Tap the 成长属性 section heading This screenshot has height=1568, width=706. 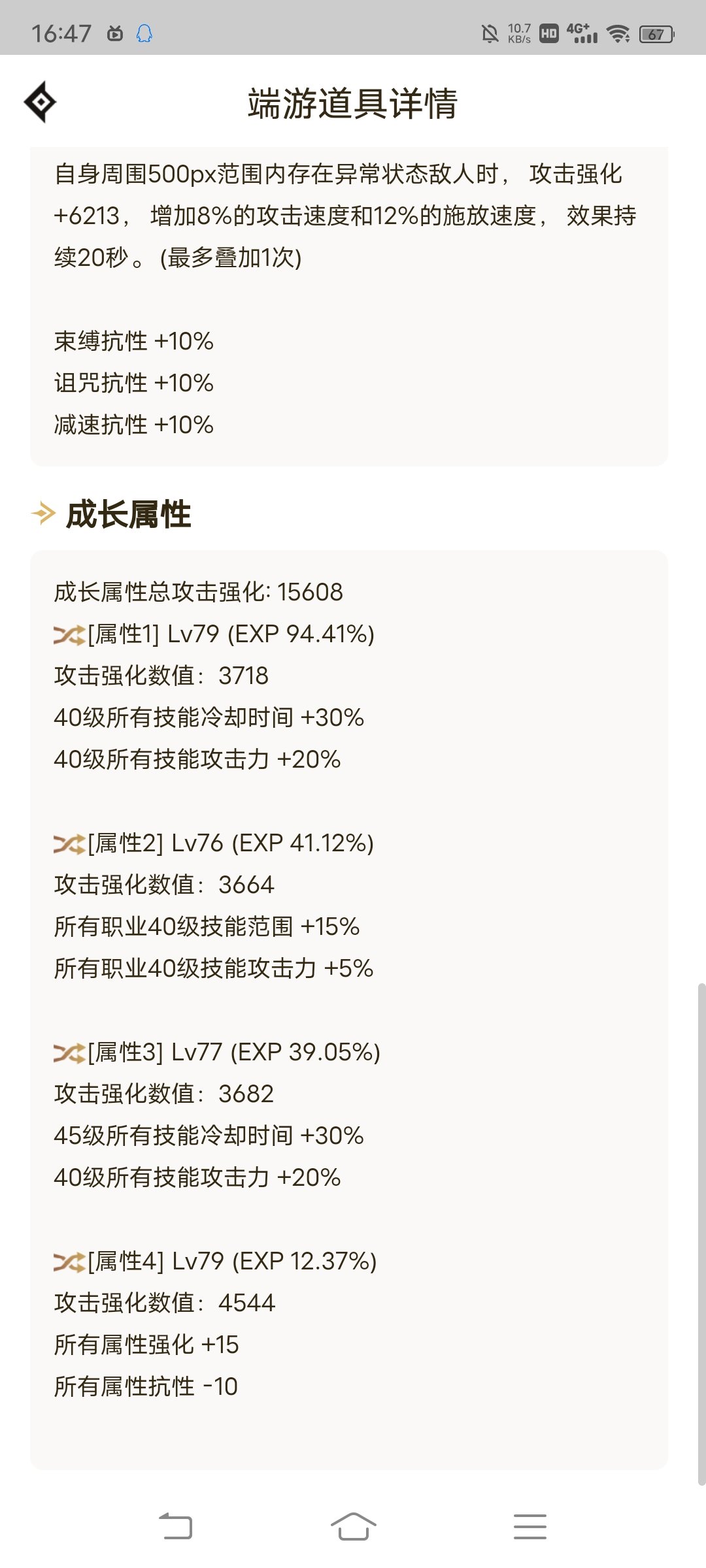[129, 514]
